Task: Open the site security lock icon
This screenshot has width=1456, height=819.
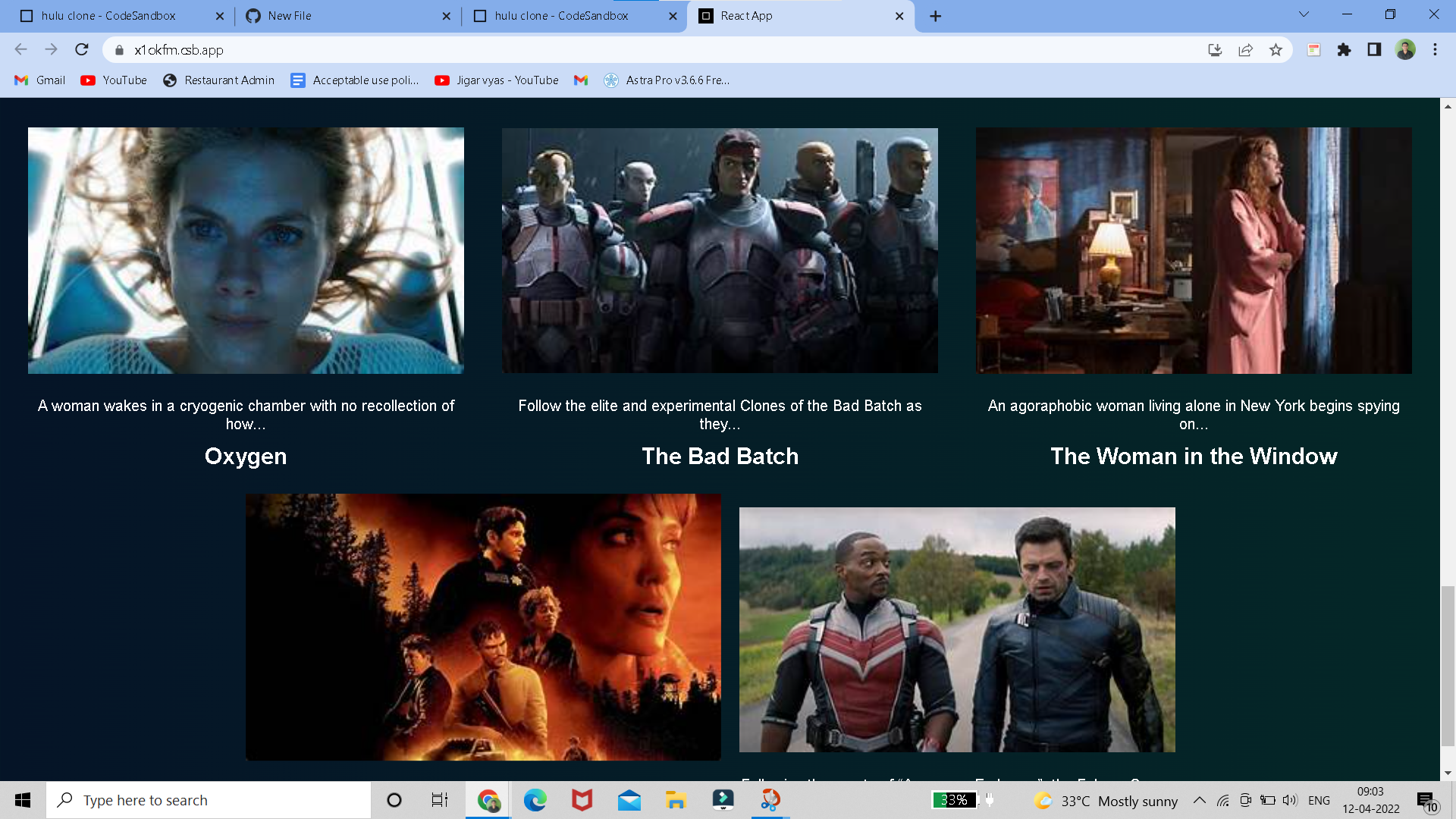Action: point(119,50)
